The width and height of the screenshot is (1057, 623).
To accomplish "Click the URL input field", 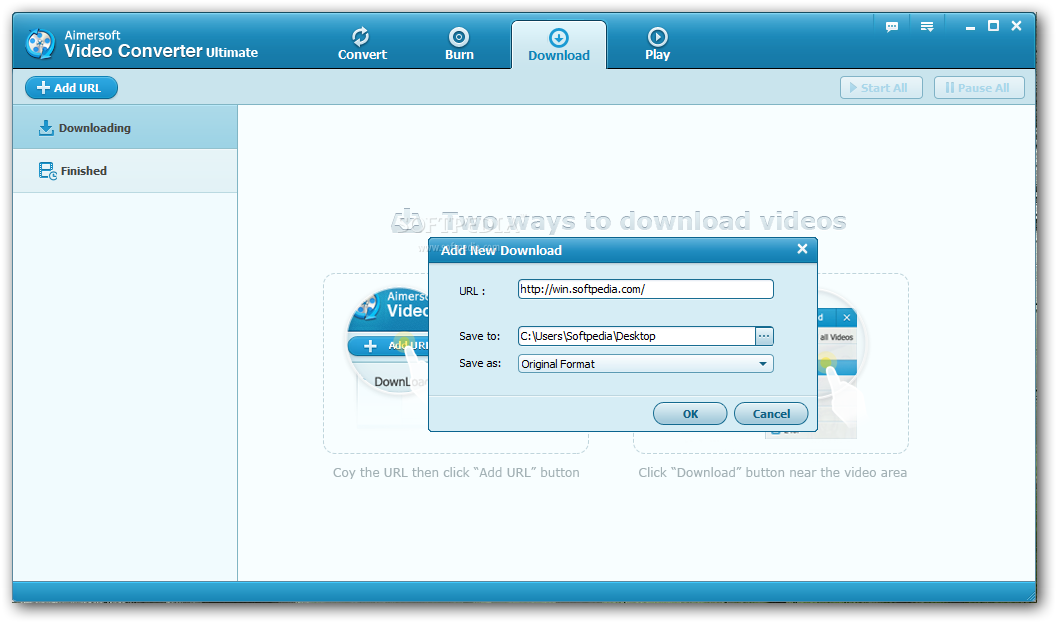I will click(x=645, y=289).
